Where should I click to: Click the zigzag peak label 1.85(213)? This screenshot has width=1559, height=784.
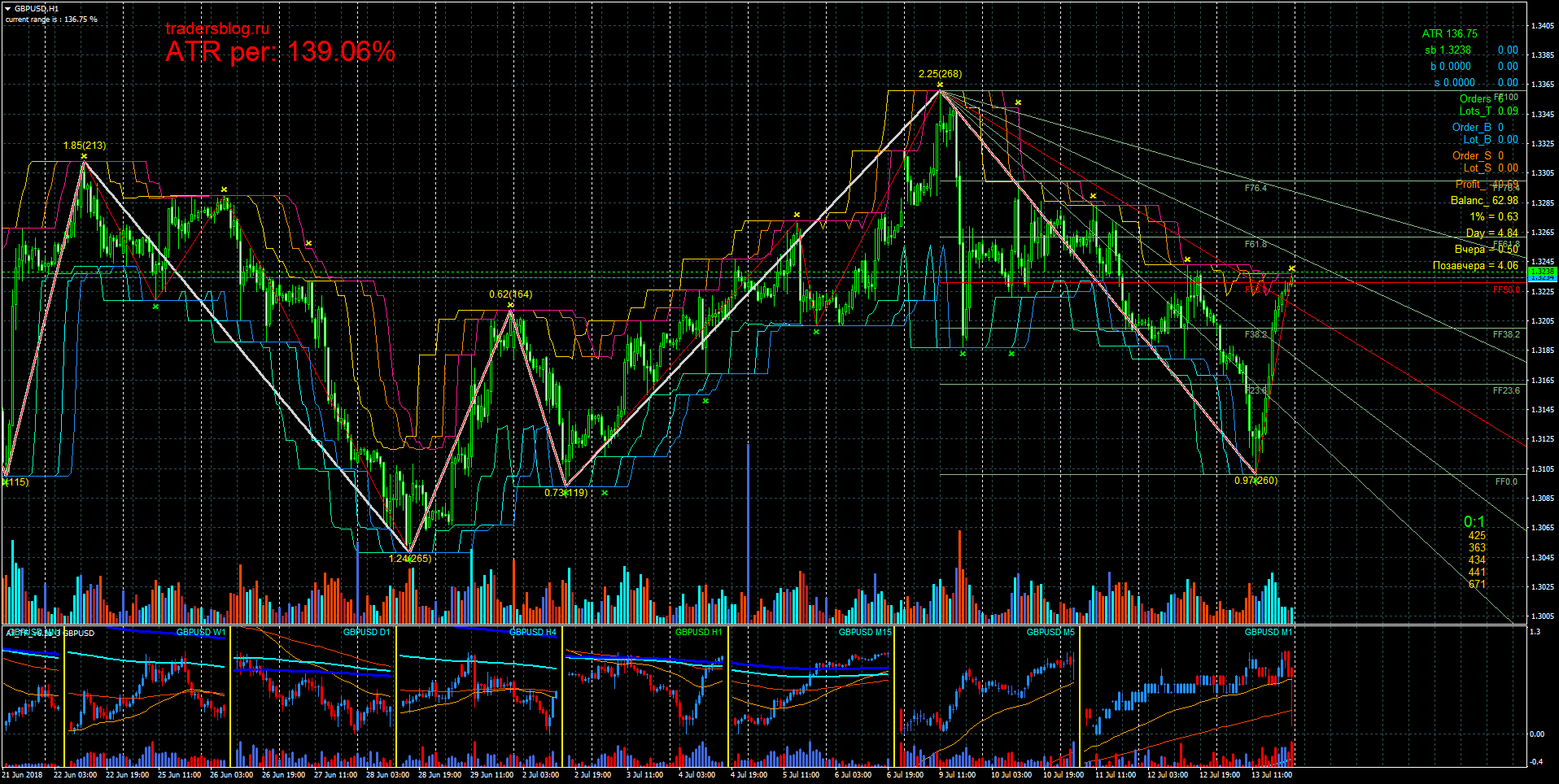[85, 146]
